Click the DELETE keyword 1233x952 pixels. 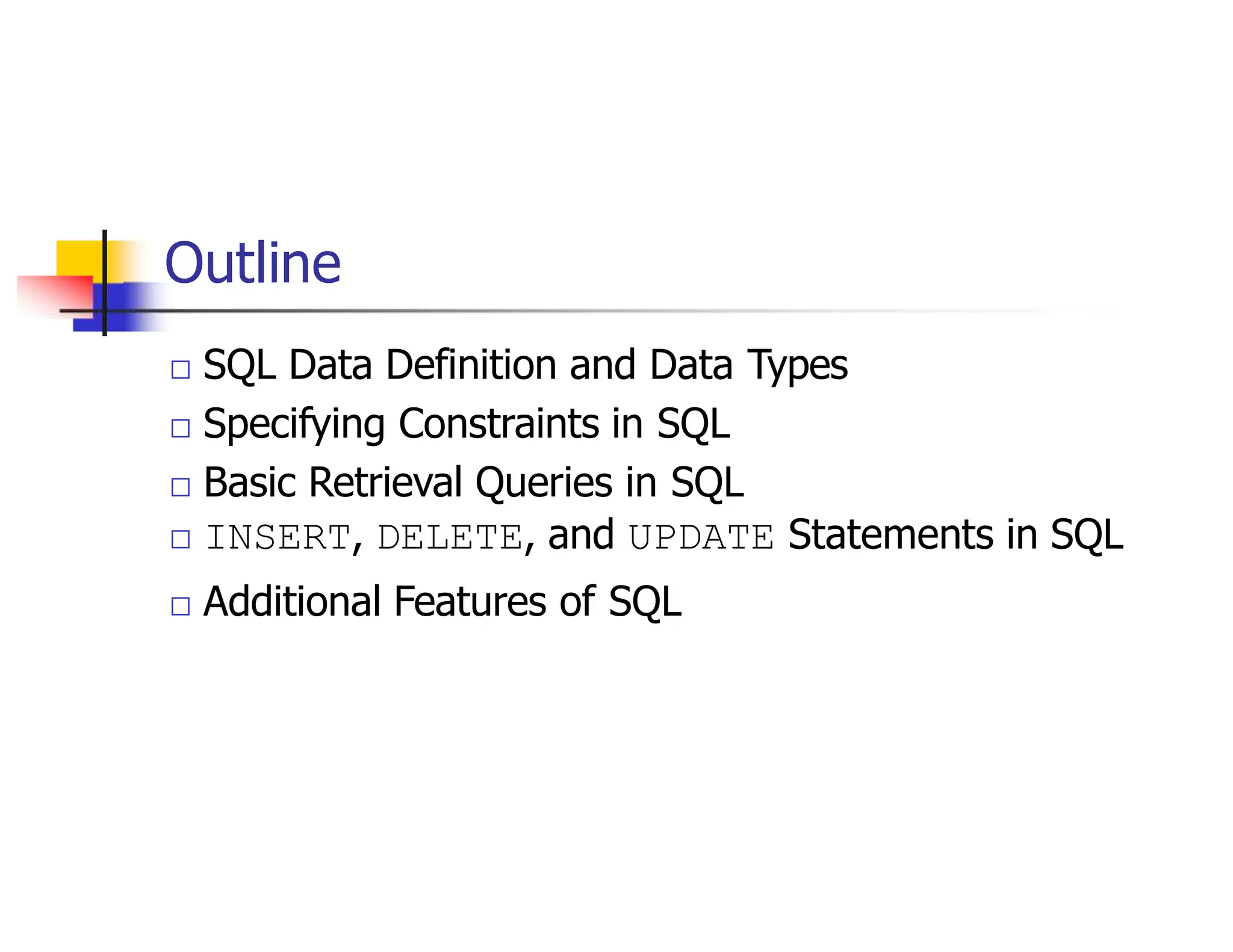tap(450, 537)
